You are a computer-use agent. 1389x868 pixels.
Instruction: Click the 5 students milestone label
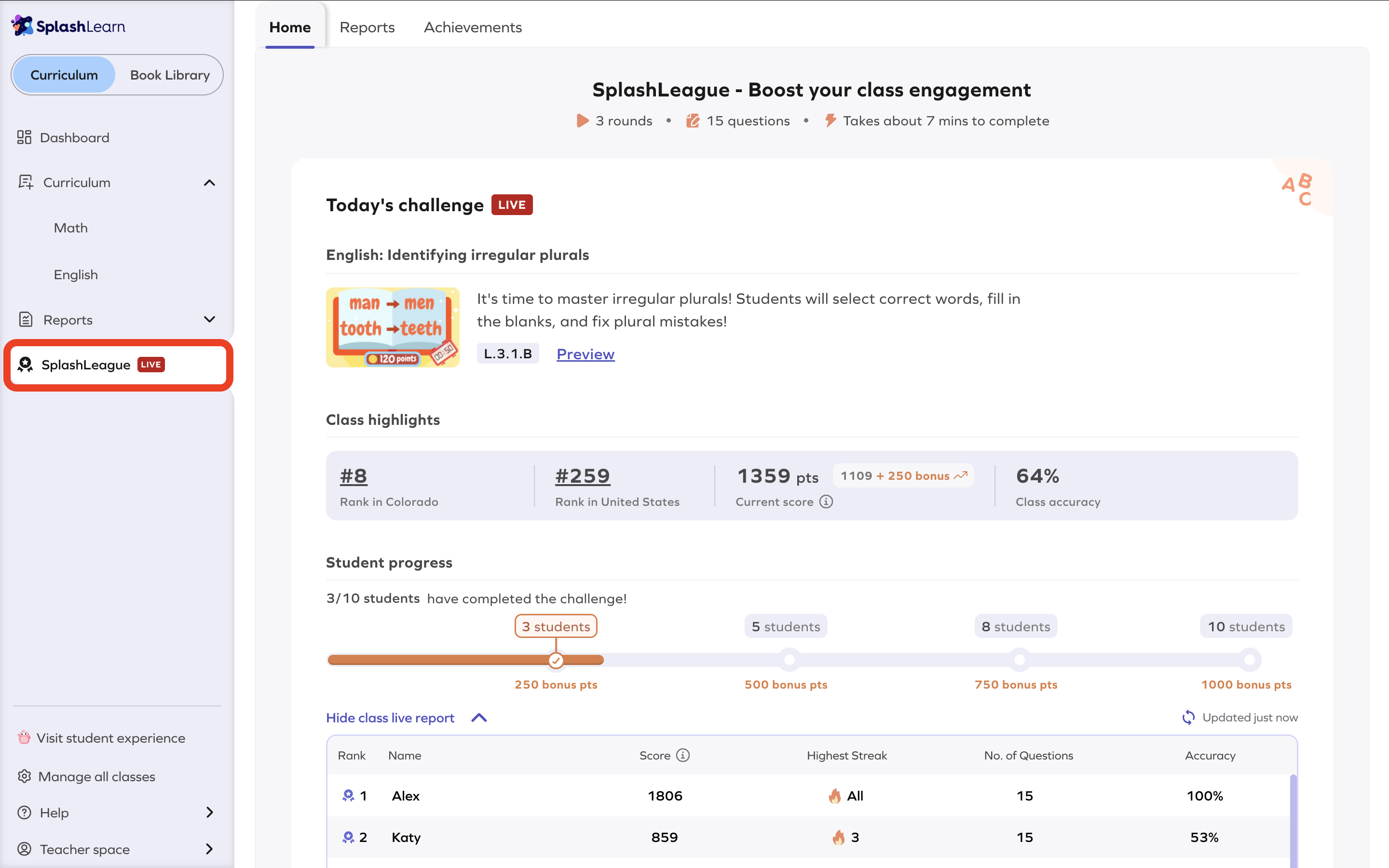[x=786, y=626]
